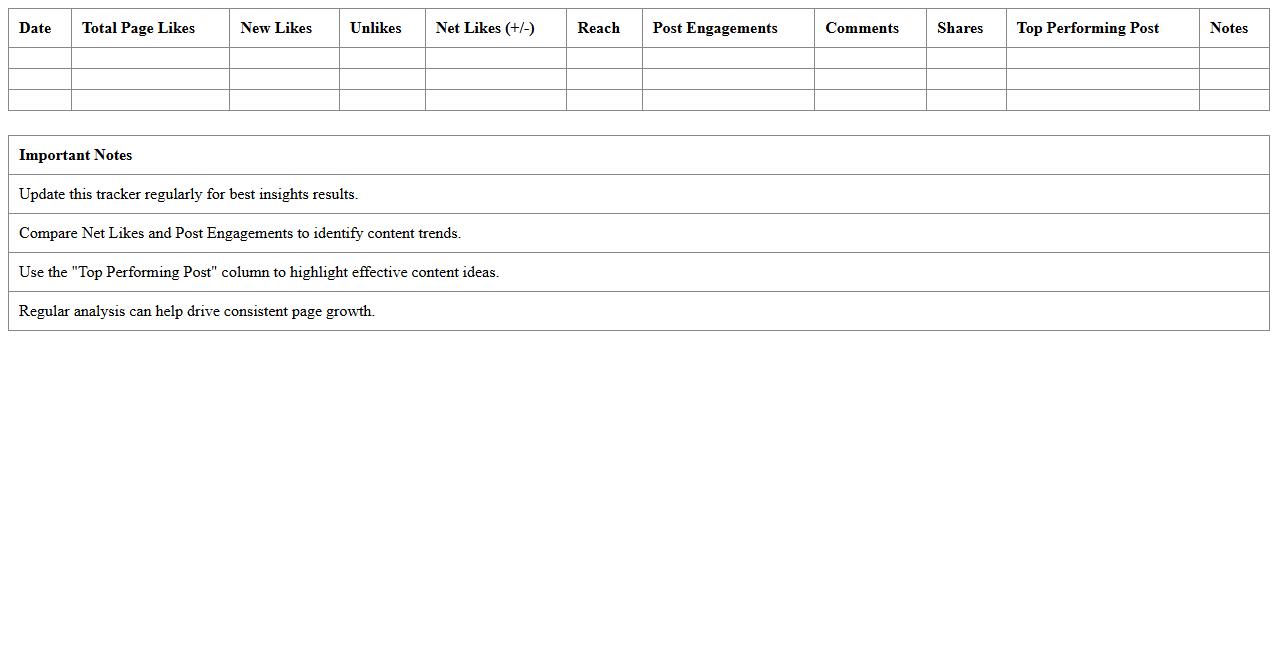
Task: Select the middle empty Top Performing Post cell
Action: tap(1102, 79)
